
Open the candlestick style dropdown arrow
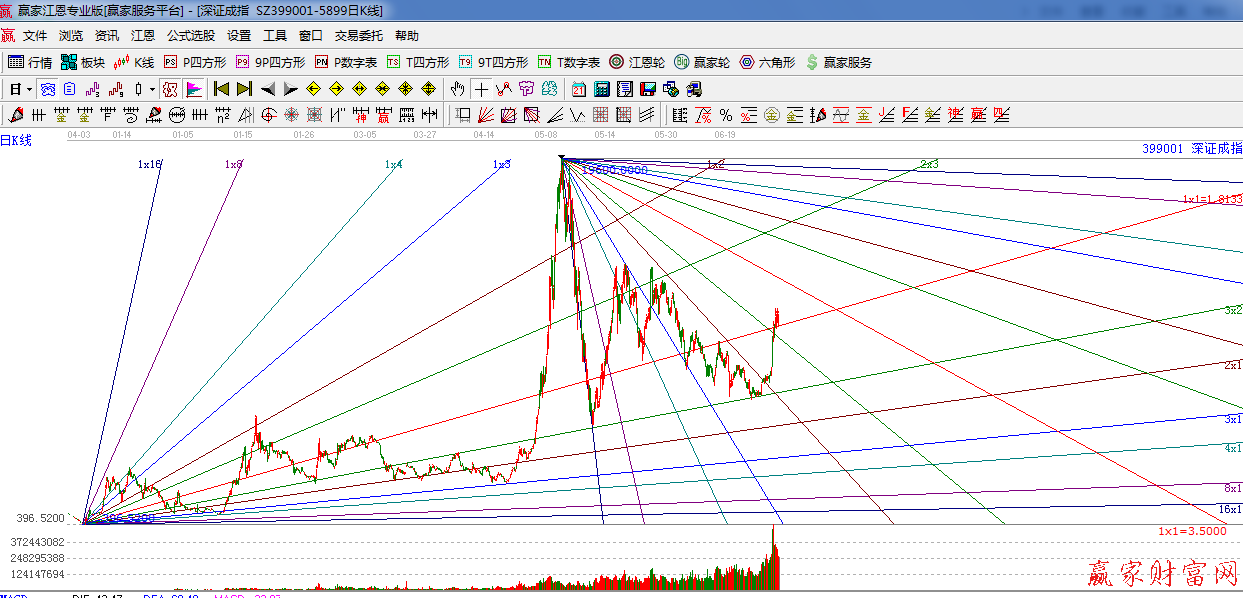[152, 89]
